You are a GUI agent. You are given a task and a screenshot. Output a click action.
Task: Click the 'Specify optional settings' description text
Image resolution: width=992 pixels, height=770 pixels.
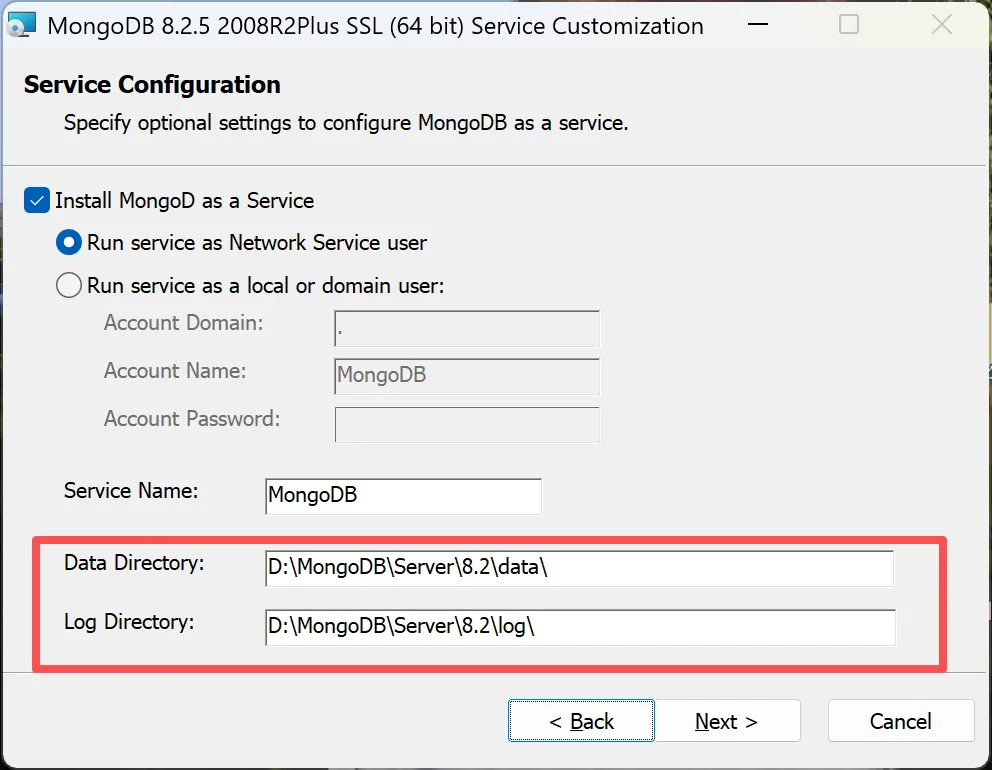[346, 123]
